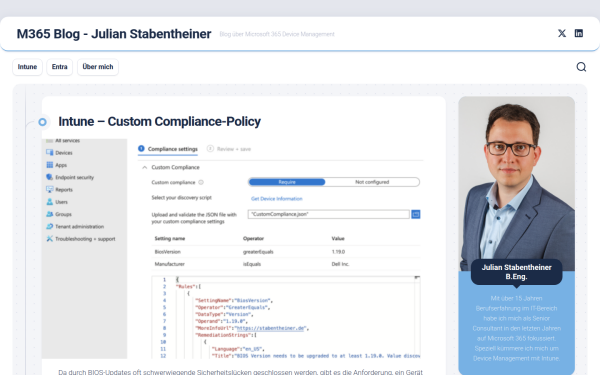
Task: Click the Troubleshooting + support wrench icon
Action: tap(50, 238)
